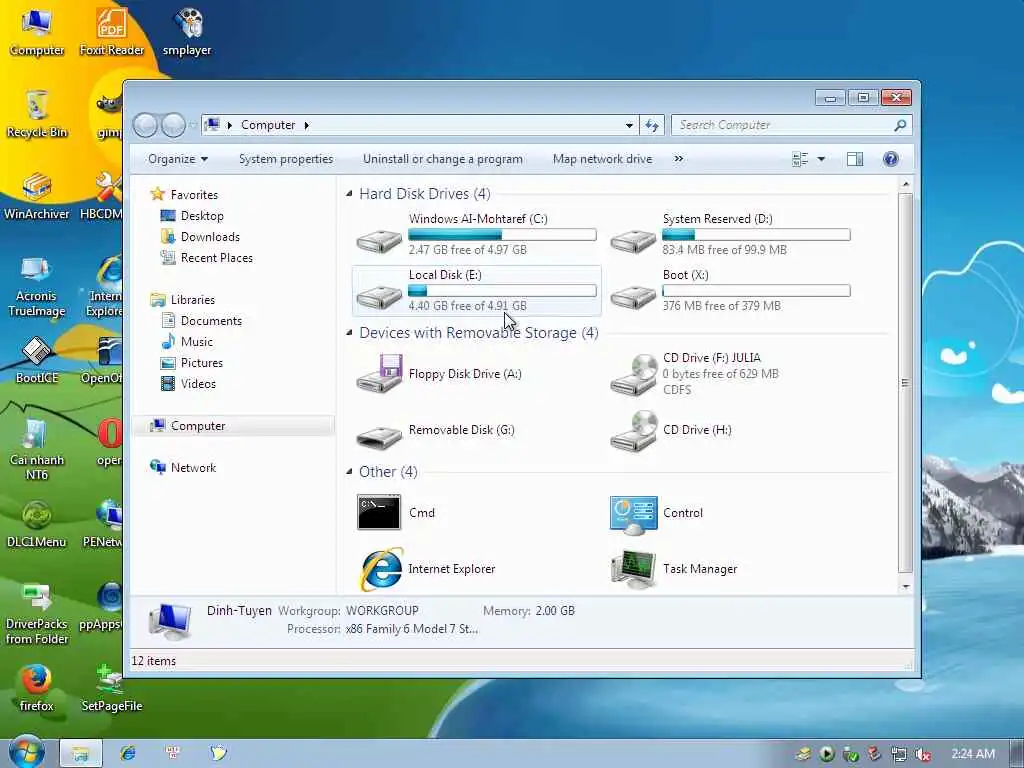Launch DriverPacks from Folder shortcut
Screen dimensions: 1024x768
point(37,613)
